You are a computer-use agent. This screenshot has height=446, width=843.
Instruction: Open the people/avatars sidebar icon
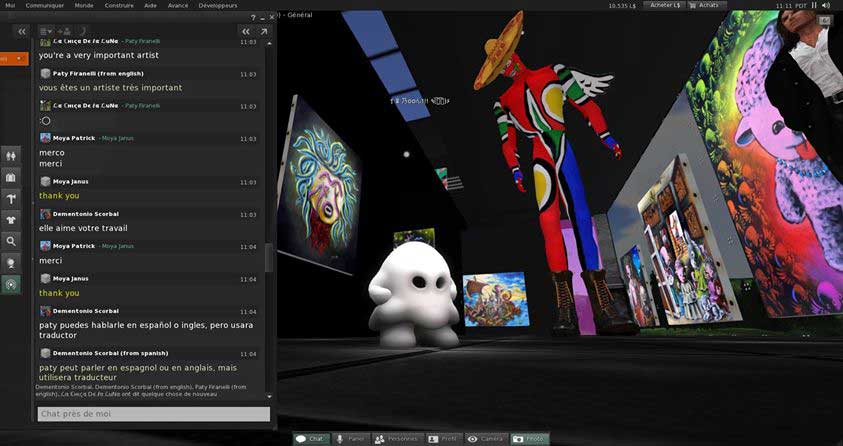click(11, 155)
